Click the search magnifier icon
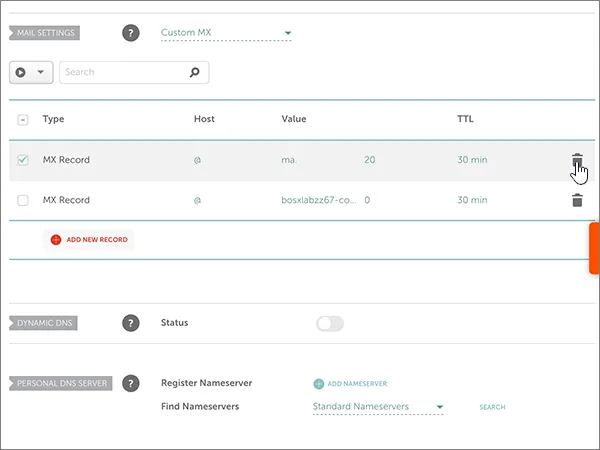Viewport: 600px width, 450px height. (x=194, y=72)
